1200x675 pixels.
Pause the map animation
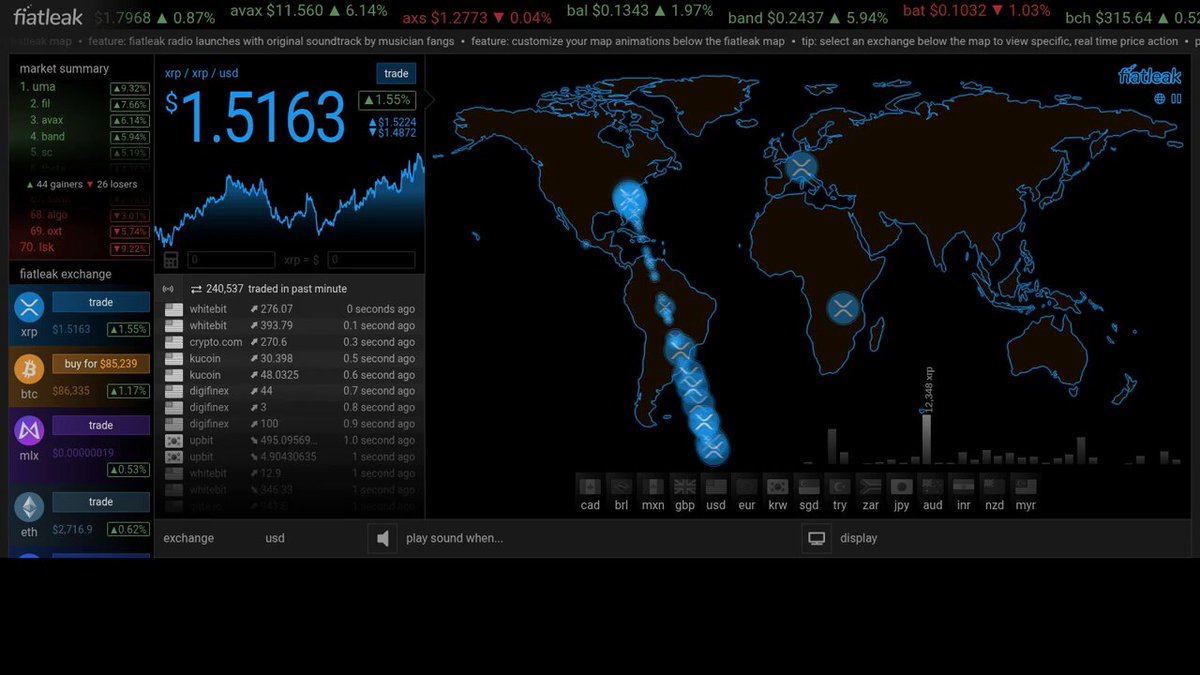tap(1176, 98)
